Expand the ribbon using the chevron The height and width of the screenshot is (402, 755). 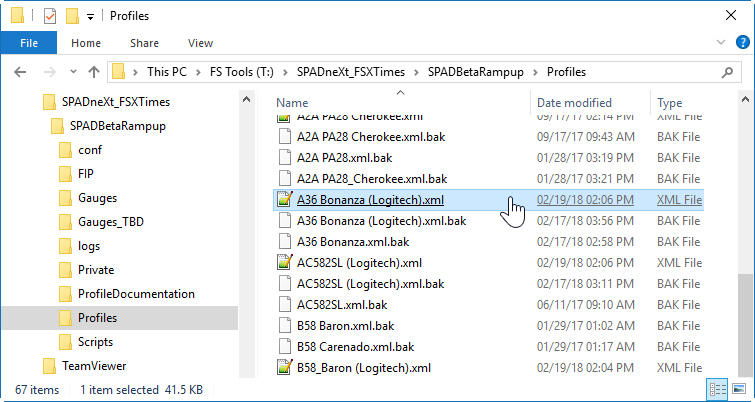(719, 43)
